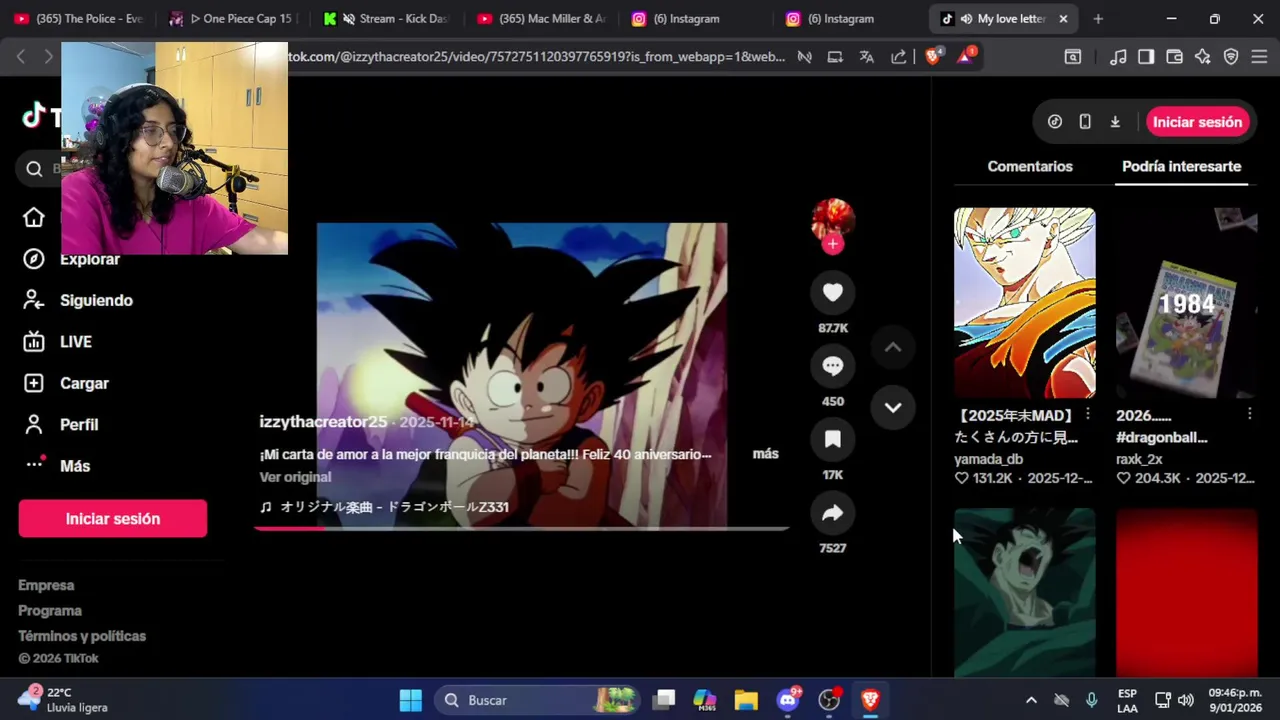Switch to the Comentarios tab
The width and height of the screenshot is (1280, 720).
pyautogui.click(x=1030, y=166)
